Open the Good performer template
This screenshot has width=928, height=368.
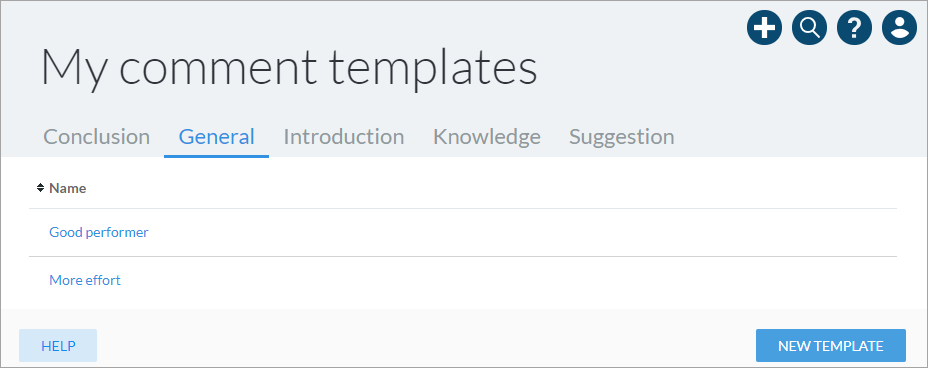99,233
